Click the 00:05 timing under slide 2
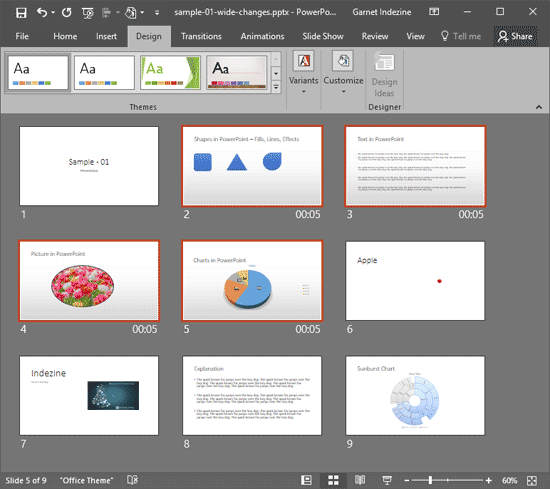The height and width of the screenshot is (489, 550). click(x=308, y=214)
